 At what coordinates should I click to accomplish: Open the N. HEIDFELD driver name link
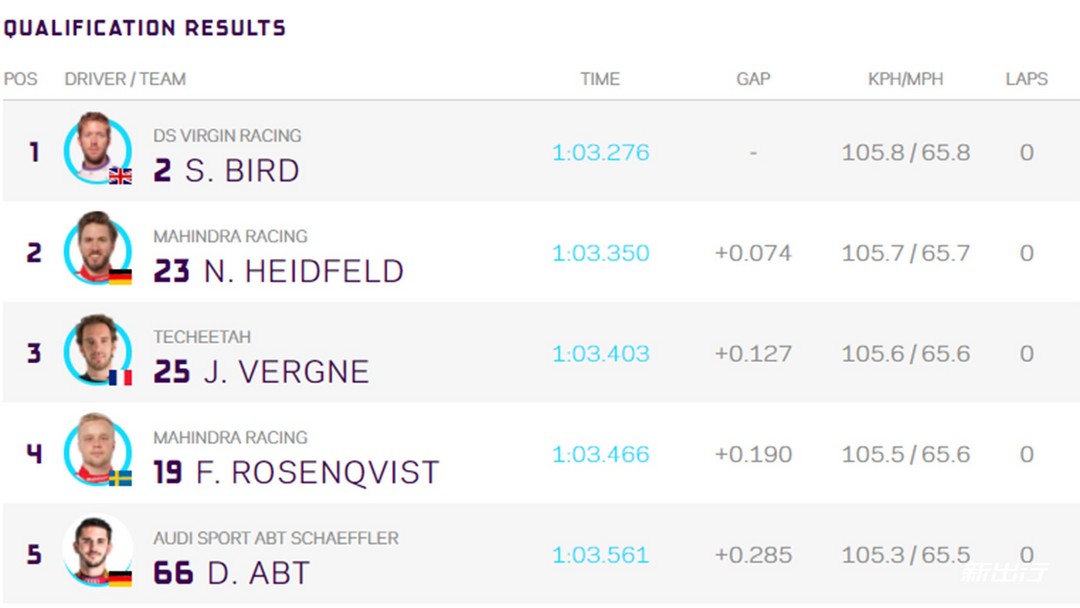pos(304,271)
